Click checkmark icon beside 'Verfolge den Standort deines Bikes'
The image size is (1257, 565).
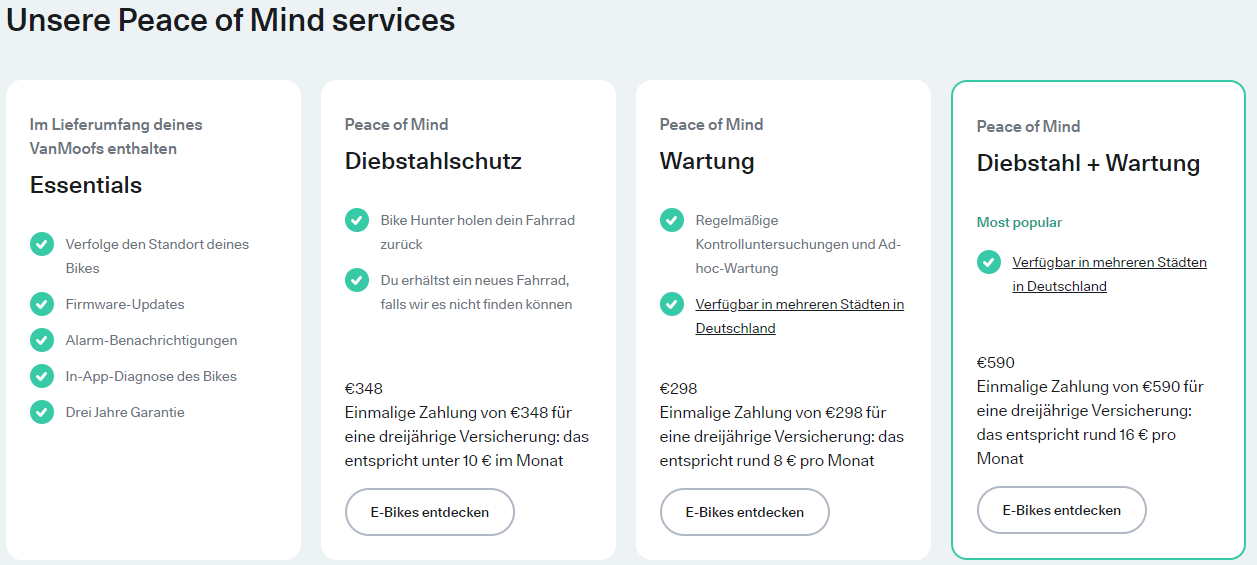[x=42, y=244]
